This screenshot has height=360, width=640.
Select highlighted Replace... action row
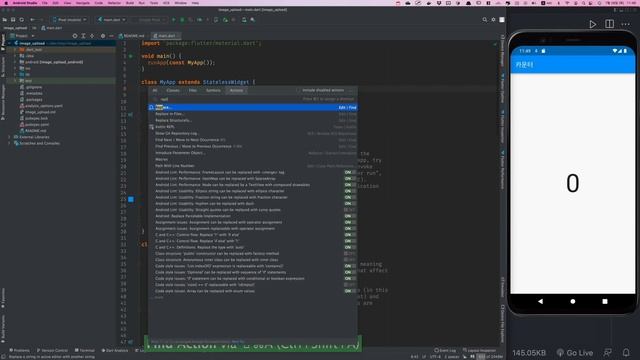(253, 107)
